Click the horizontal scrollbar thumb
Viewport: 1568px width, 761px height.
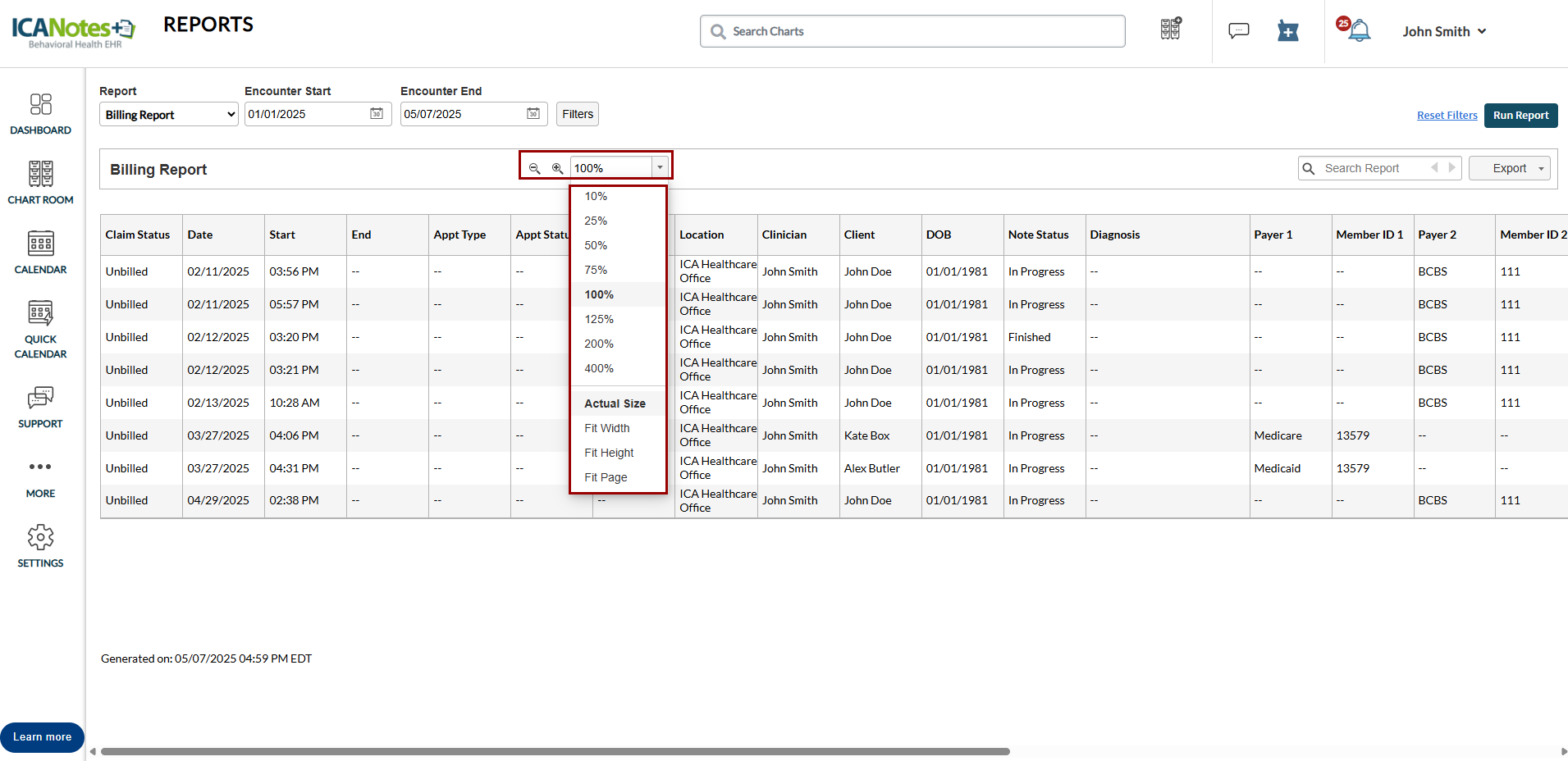coord(555,751)
